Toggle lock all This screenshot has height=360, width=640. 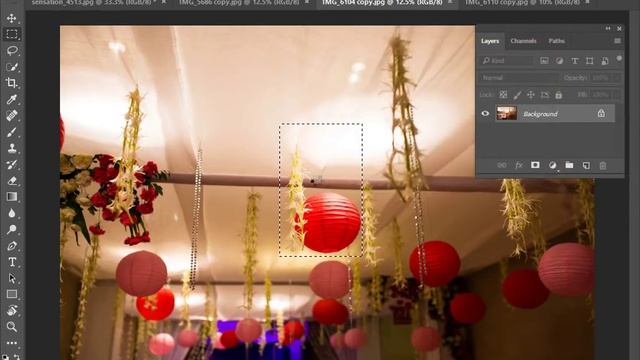coord(558,95)
